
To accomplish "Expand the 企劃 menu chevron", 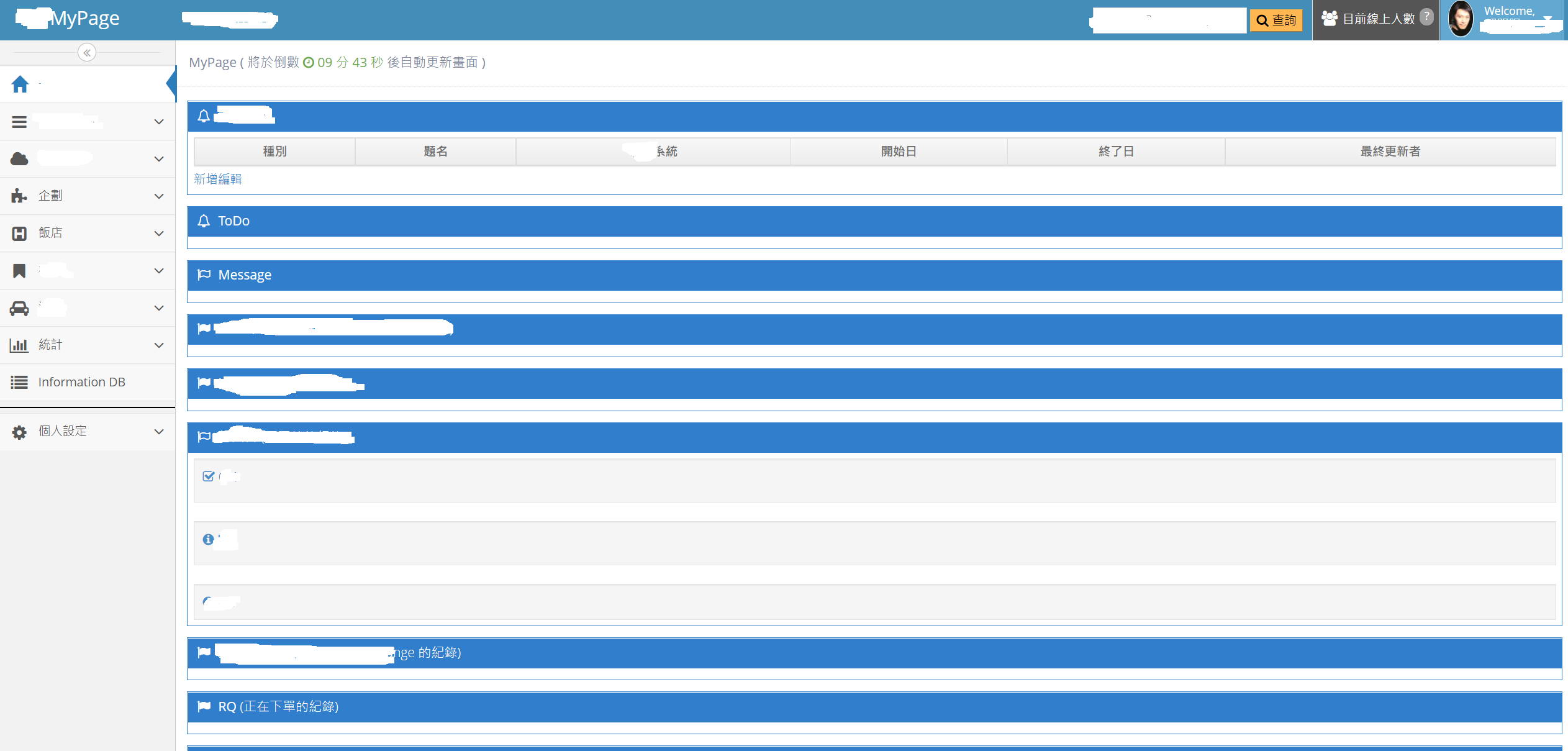I will tap(159, 196).
